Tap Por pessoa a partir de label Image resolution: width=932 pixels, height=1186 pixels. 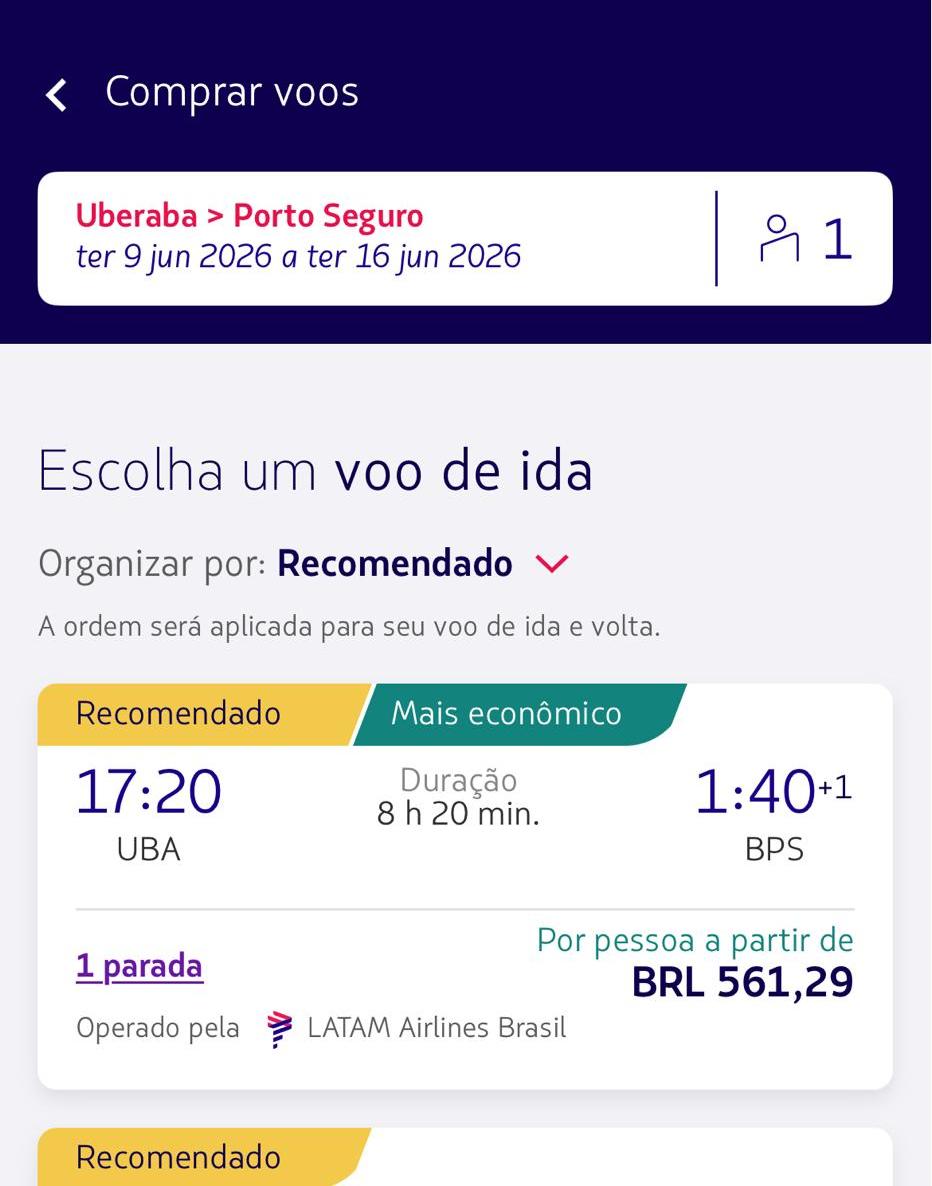coord(695,940)
